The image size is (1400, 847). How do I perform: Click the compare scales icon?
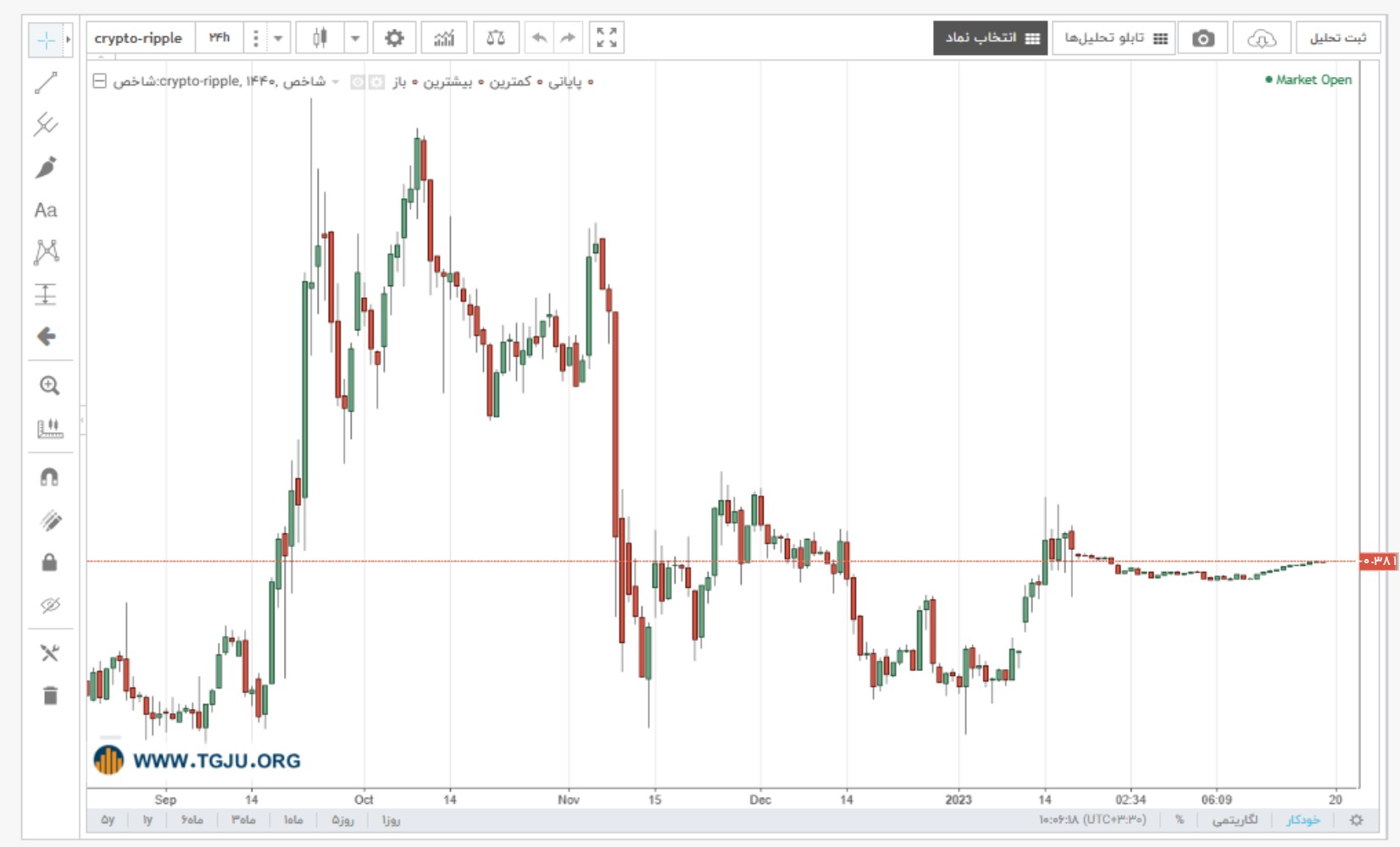pos(496,38)
